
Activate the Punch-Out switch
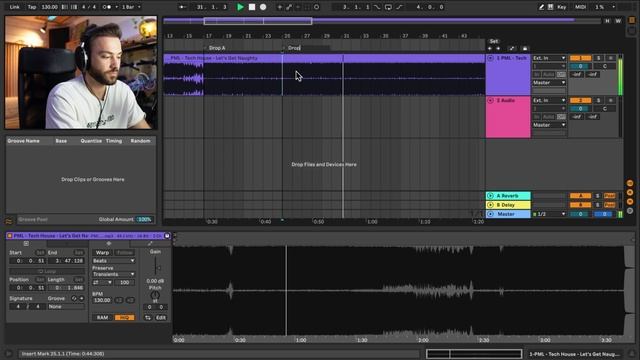(x=399, y=7)
